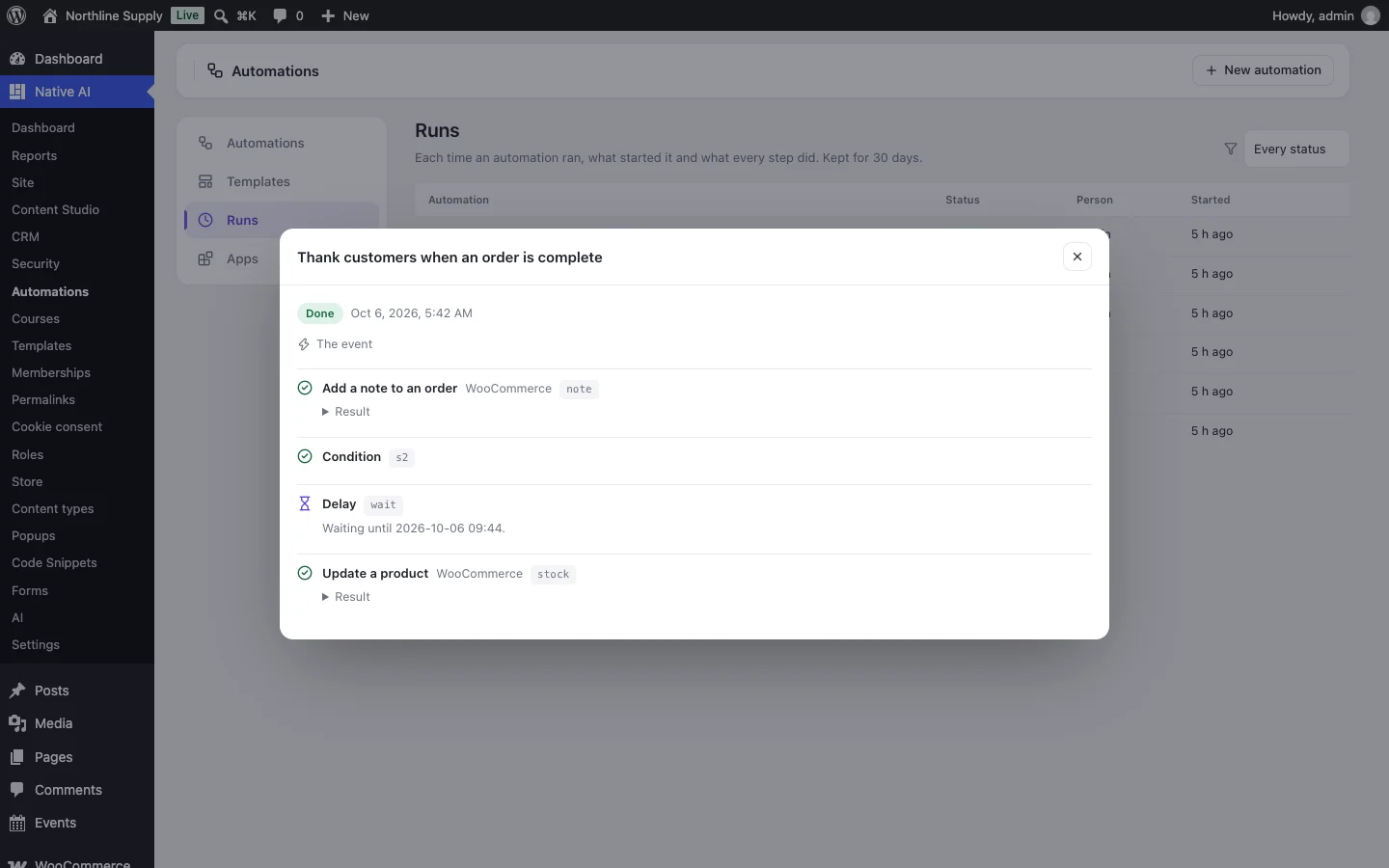Open Events via its calendar icon

17,823
